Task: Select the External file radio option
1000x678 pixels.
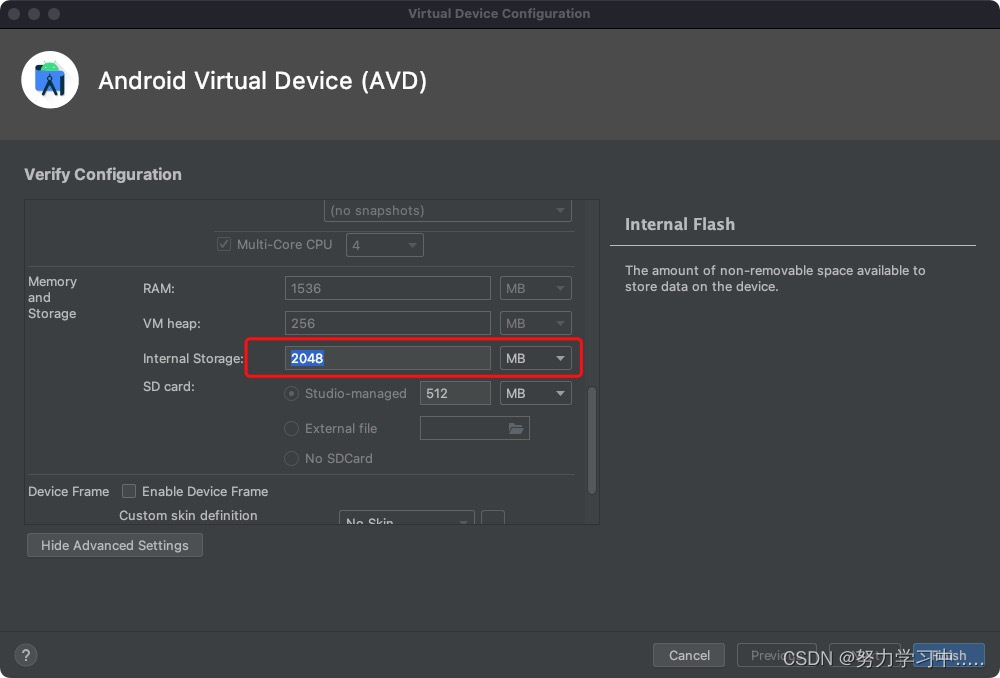Action: point(291,429)
